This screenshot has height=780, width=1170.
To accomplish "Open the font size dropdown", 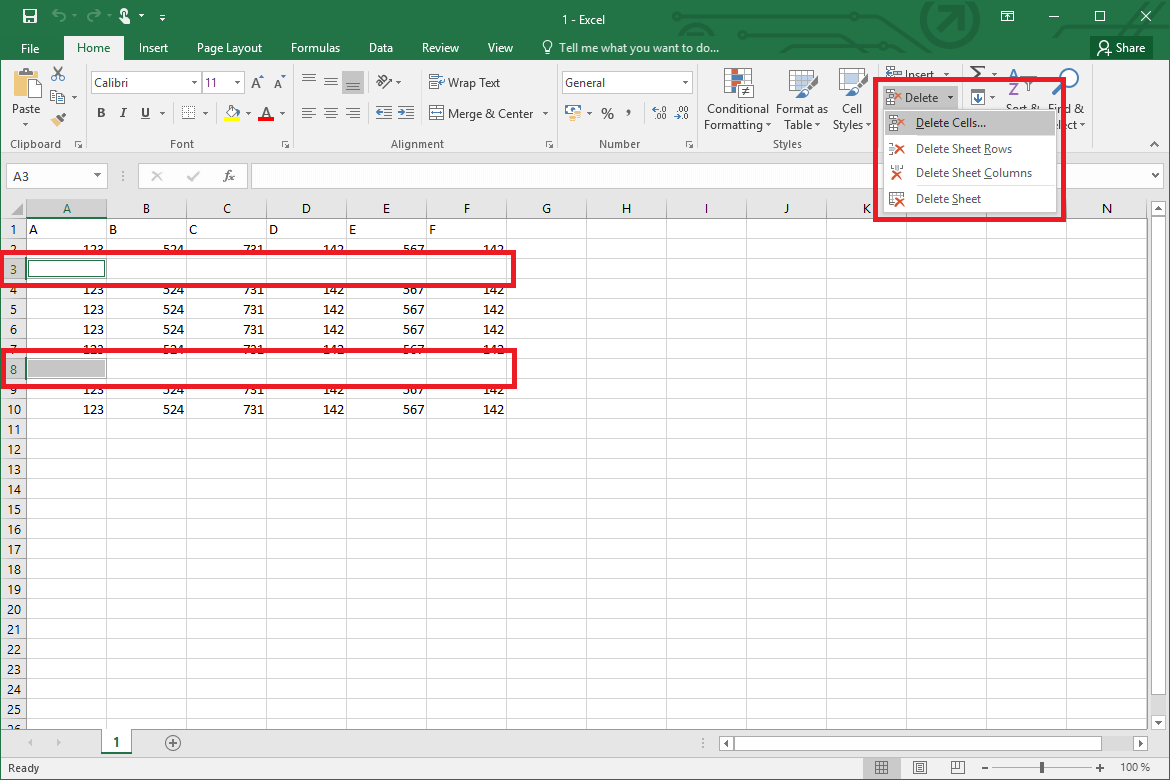I will tap(237, 81).
